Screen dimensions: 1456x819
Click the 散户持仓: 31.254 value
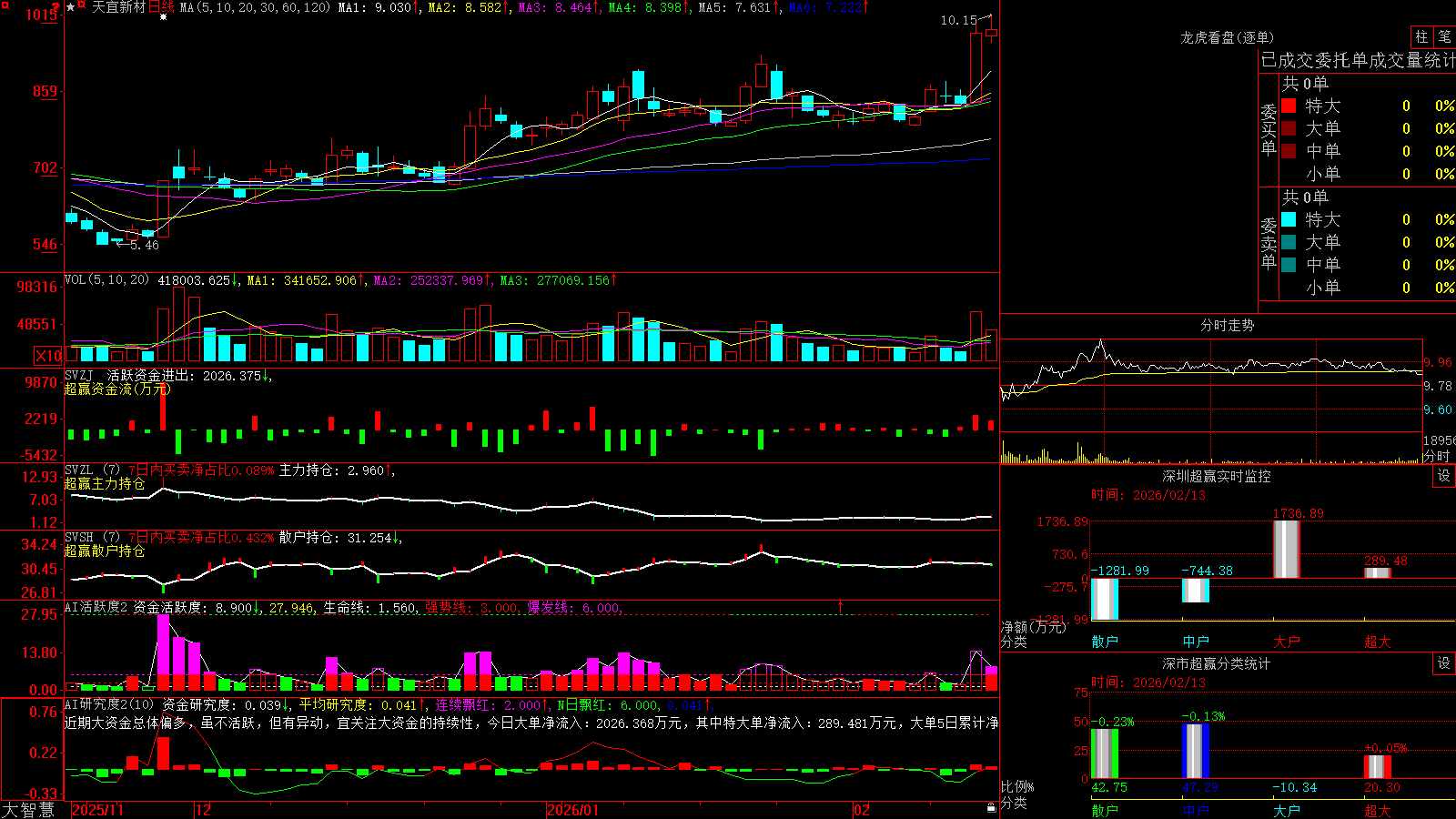[x=335, y=538]
